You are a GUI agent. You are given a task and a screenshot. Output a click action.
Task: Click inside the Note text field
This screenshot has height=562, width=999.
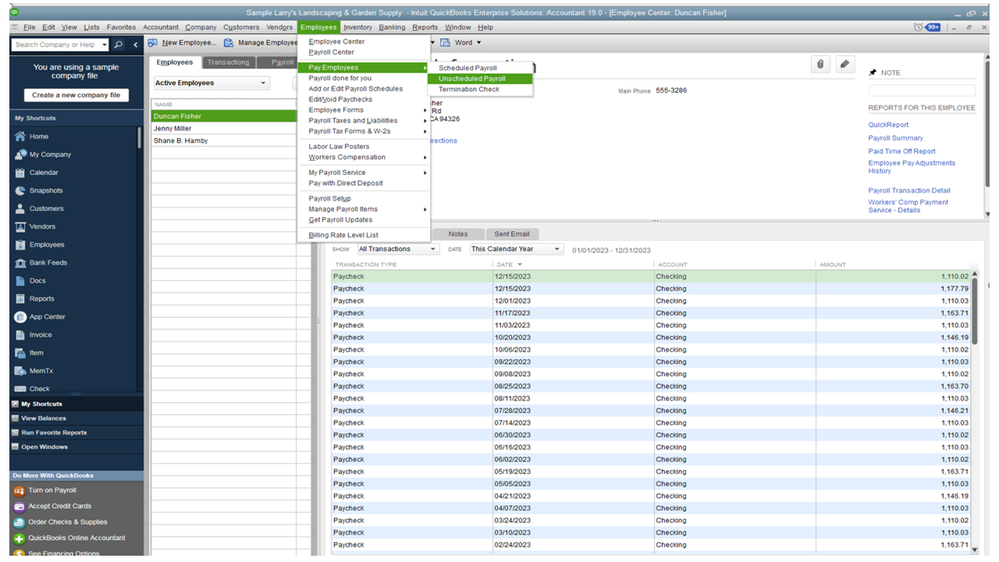click(921, 90)
